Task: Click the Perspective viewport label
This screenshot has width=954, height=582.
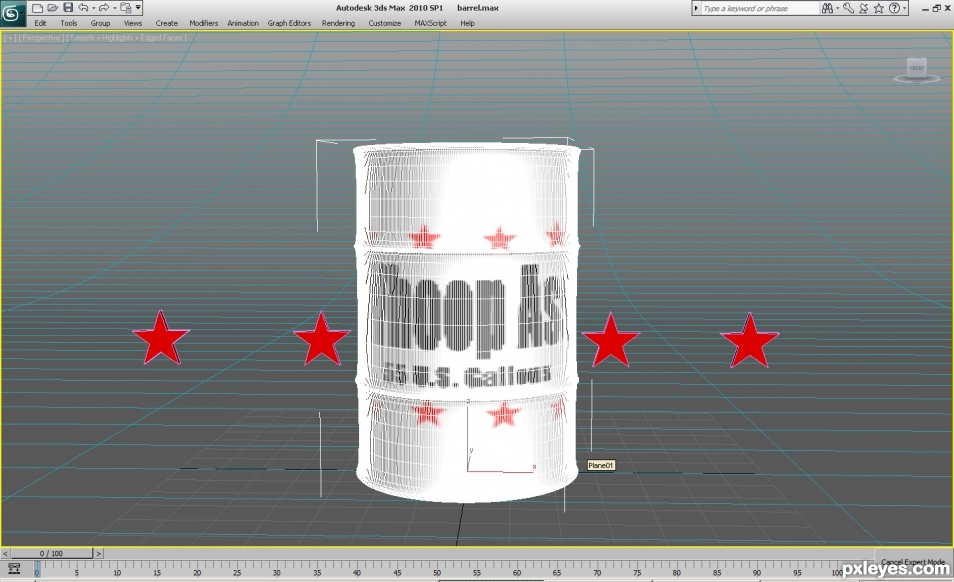Action: tap(41, 38)
